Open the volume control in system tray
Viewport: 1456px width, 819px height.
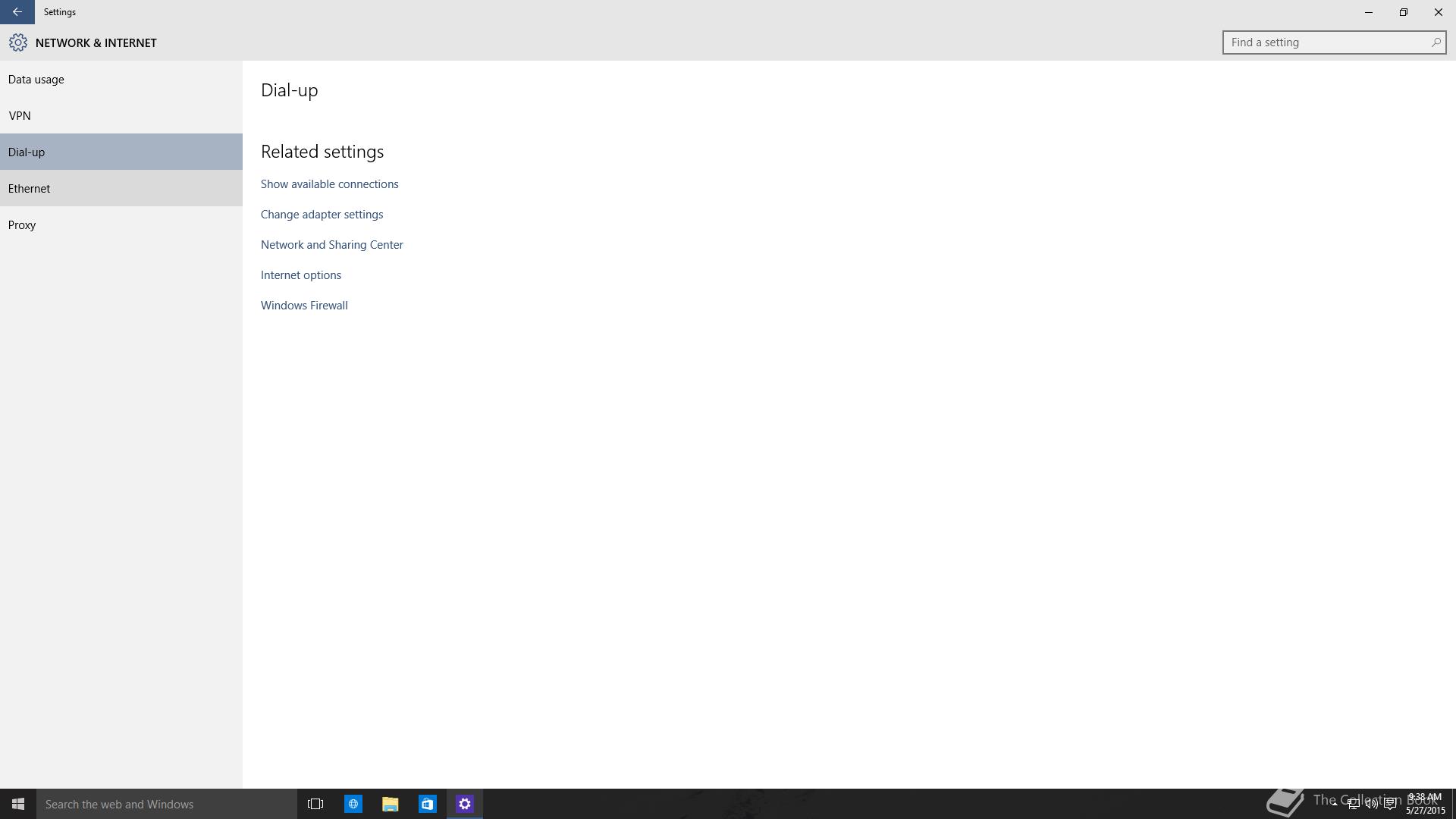click(x=1371, y=804)
